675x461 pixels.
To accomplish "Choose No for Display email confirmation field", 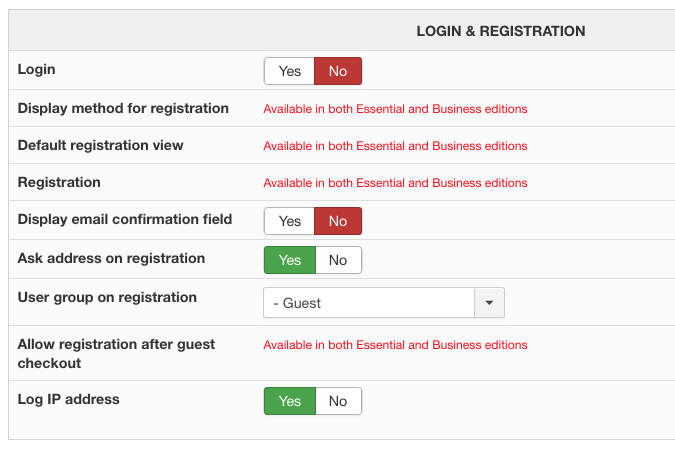I will tap(338, 221).
